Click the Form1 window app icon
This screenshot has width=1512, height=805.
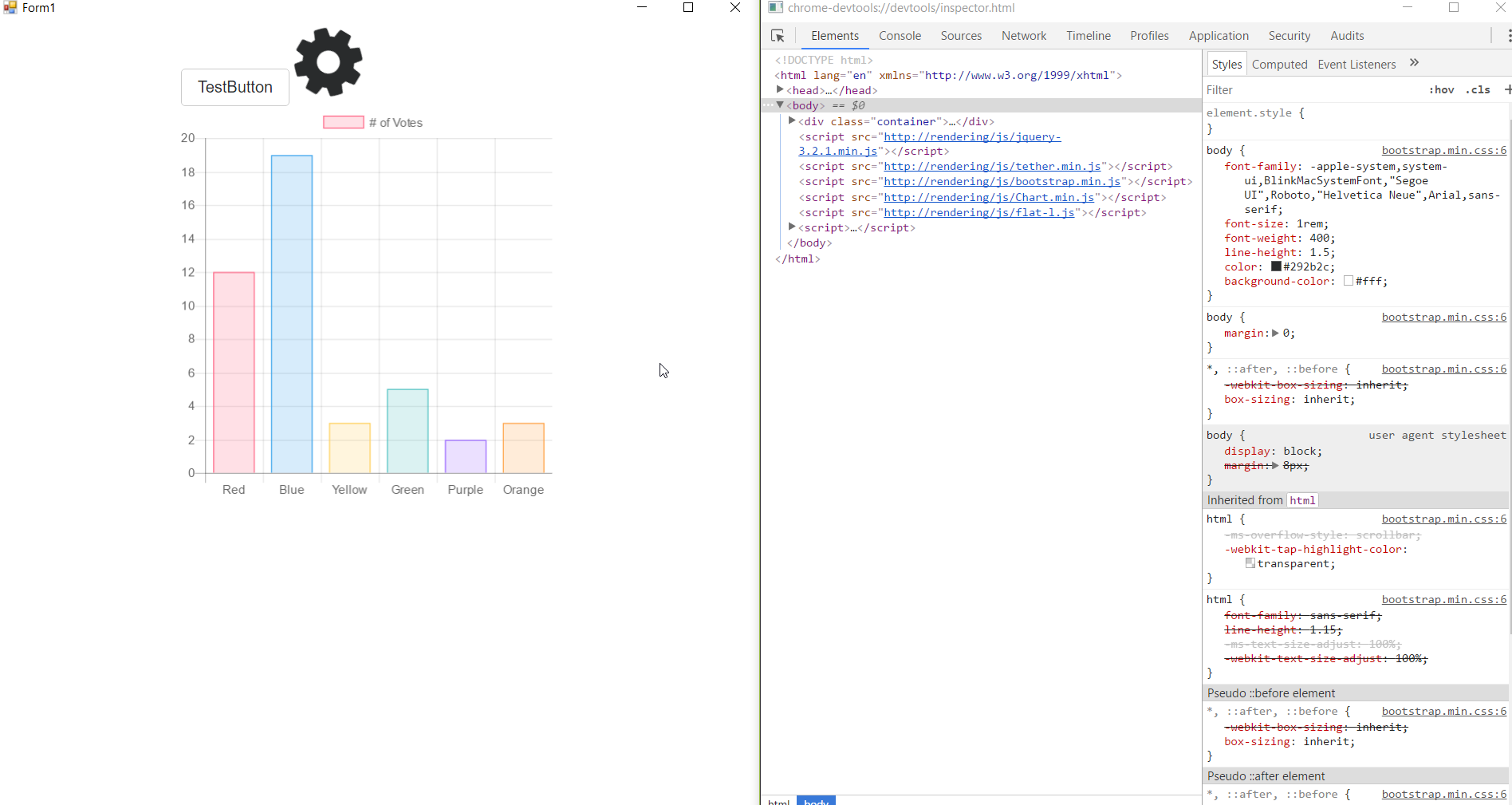coord(10,7)
